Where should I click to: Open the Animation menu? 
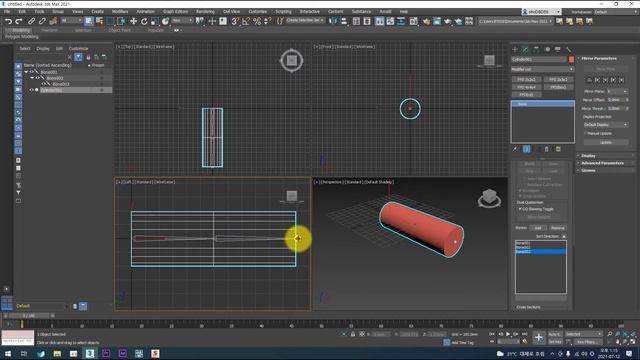coord(145,11)
